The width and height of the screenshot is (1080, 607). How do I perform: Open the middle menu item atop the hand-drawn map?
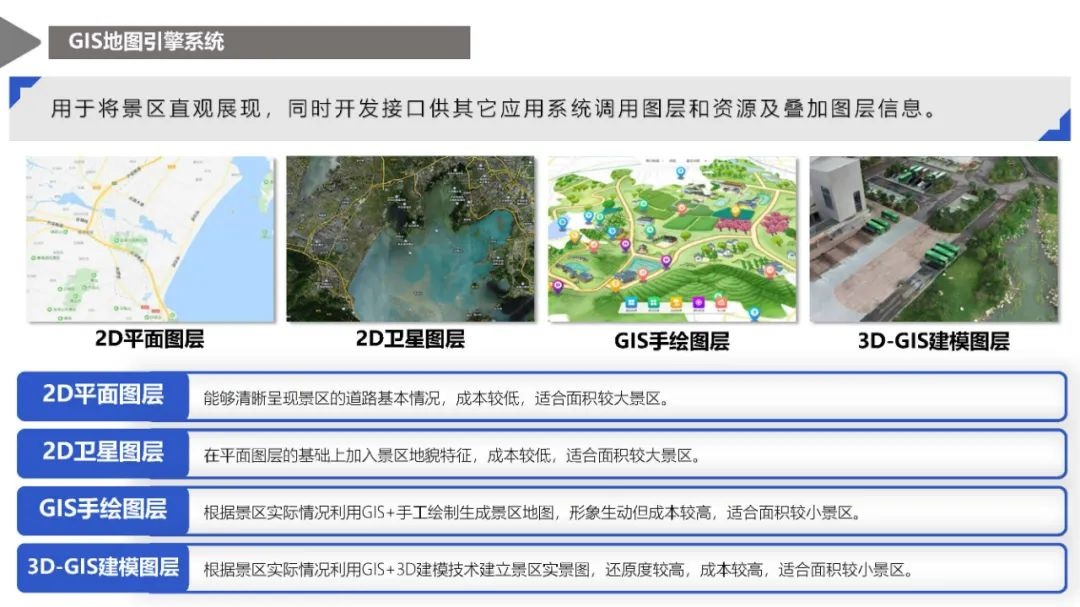tap(672, 158)
